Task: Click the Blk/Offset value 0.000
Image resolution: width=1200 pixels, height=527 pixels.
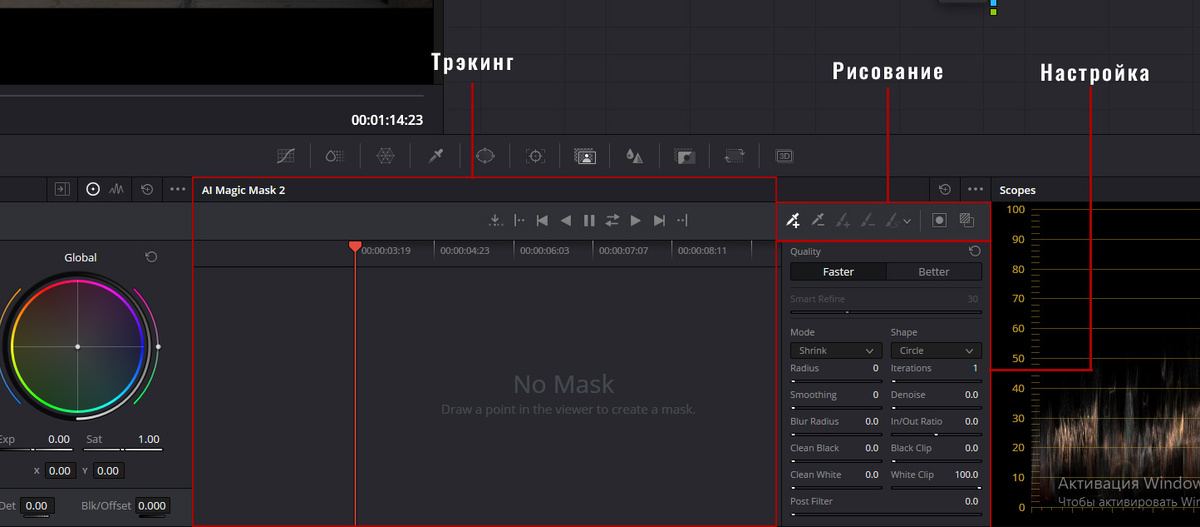Action: [x=152, y=506]
